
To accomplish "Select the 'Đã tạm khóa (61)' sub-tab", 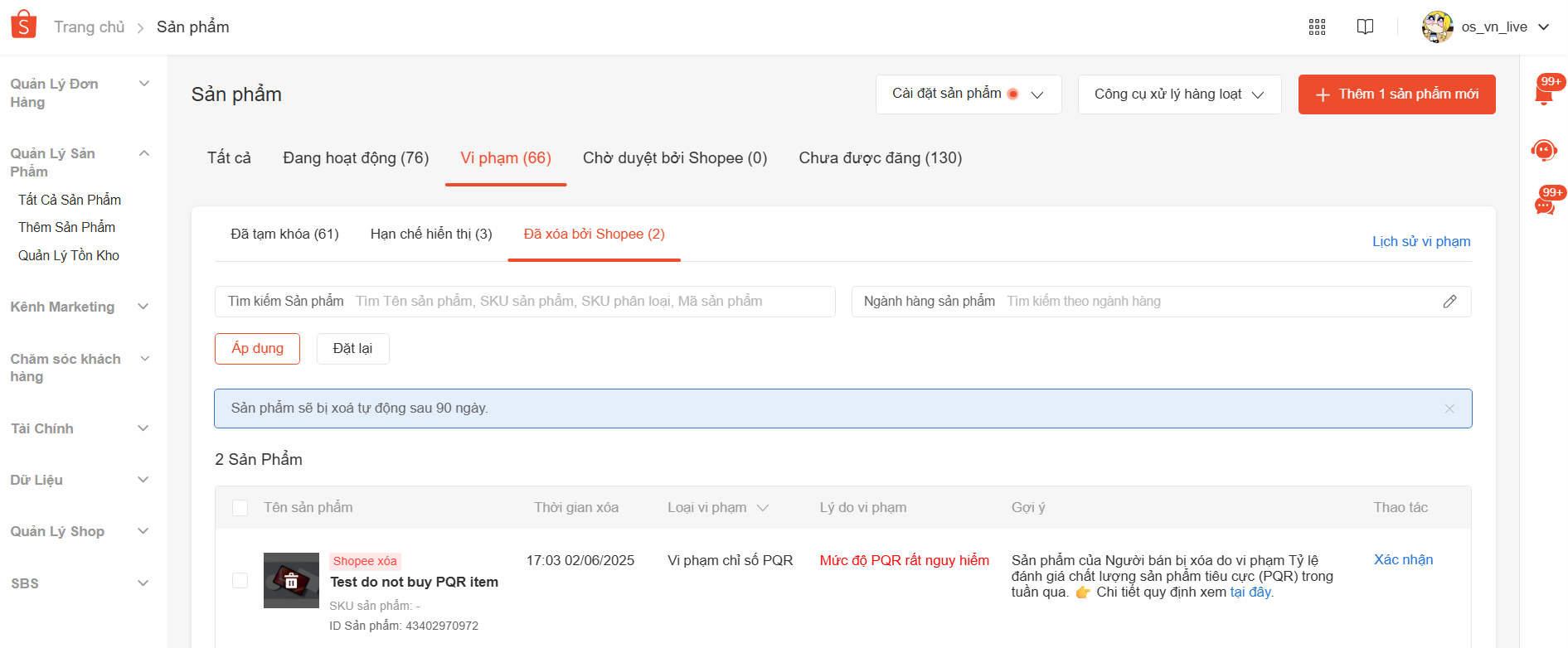I will (284, 235).
